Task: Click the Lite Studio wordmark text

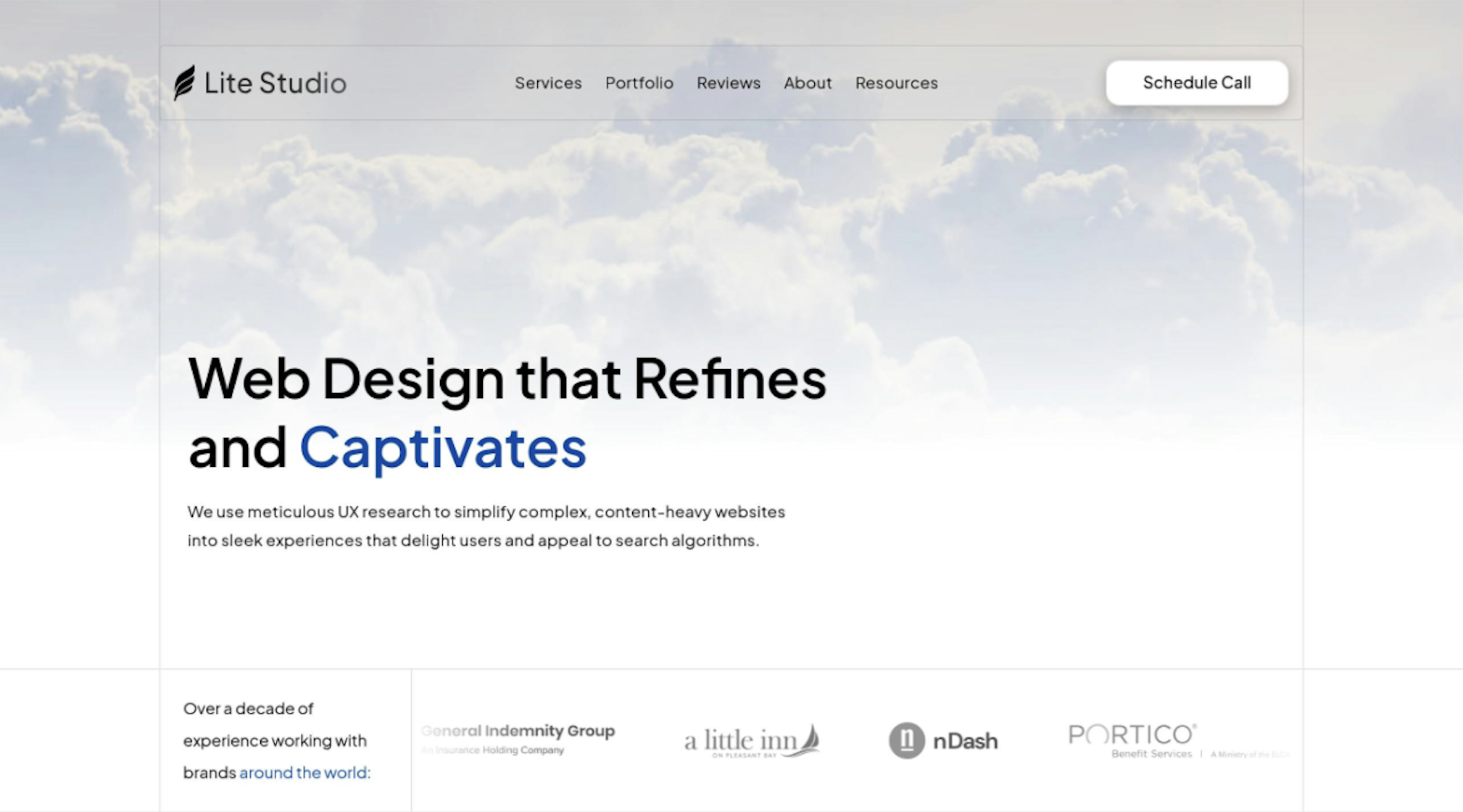Action: click(275, 83)
